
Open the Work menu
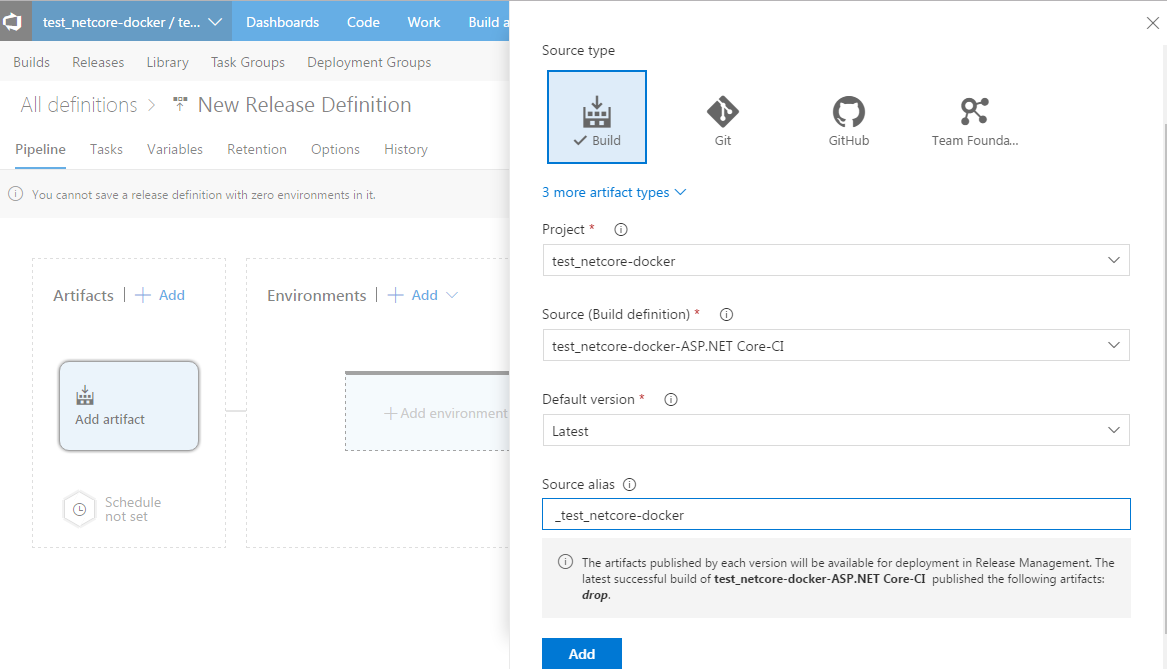(423, 22)
